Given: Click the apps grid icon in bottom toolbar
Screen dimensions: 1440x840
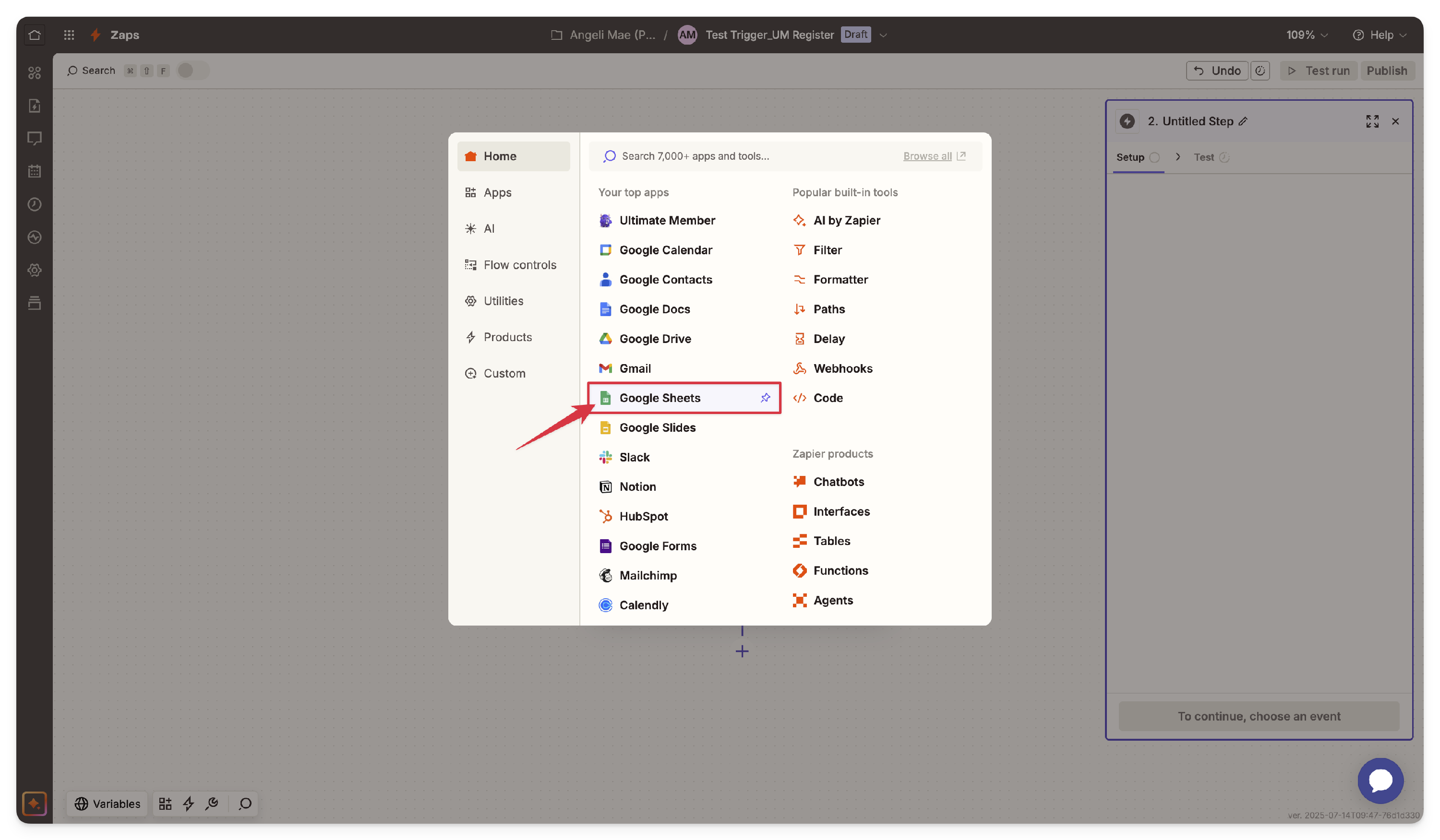Looking at the screenshot, I should pos(165,804).
